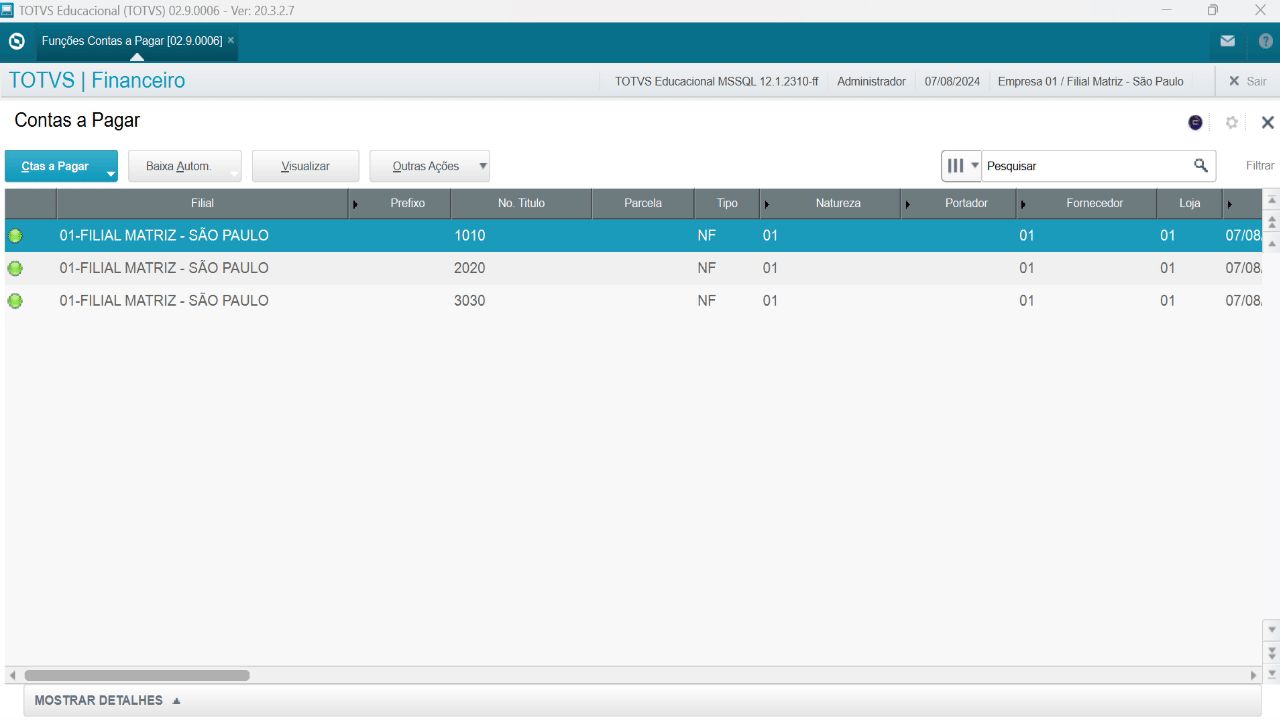Move up one row with the single up arrow
1280x720 pixels.
coord(1272,243)
